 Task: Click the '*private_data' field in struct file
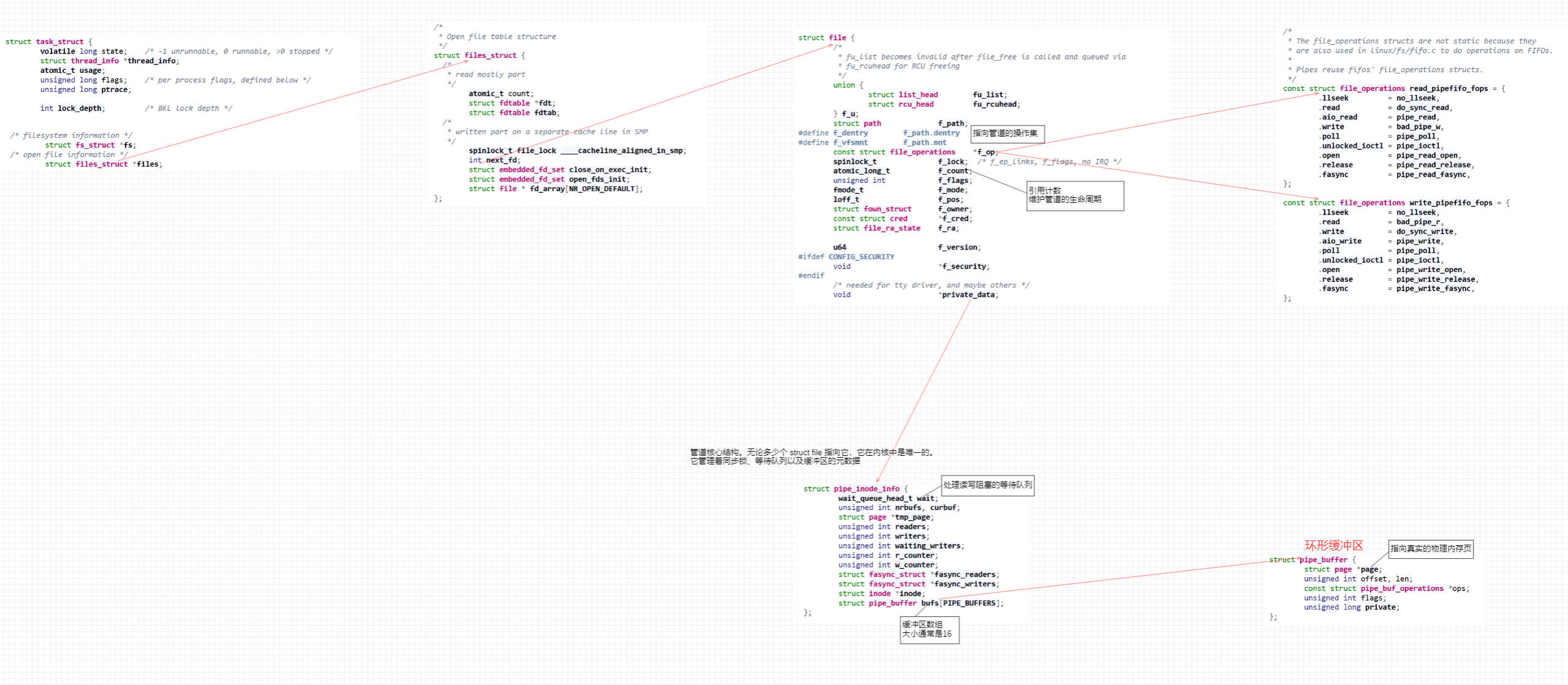click(968, 295)
